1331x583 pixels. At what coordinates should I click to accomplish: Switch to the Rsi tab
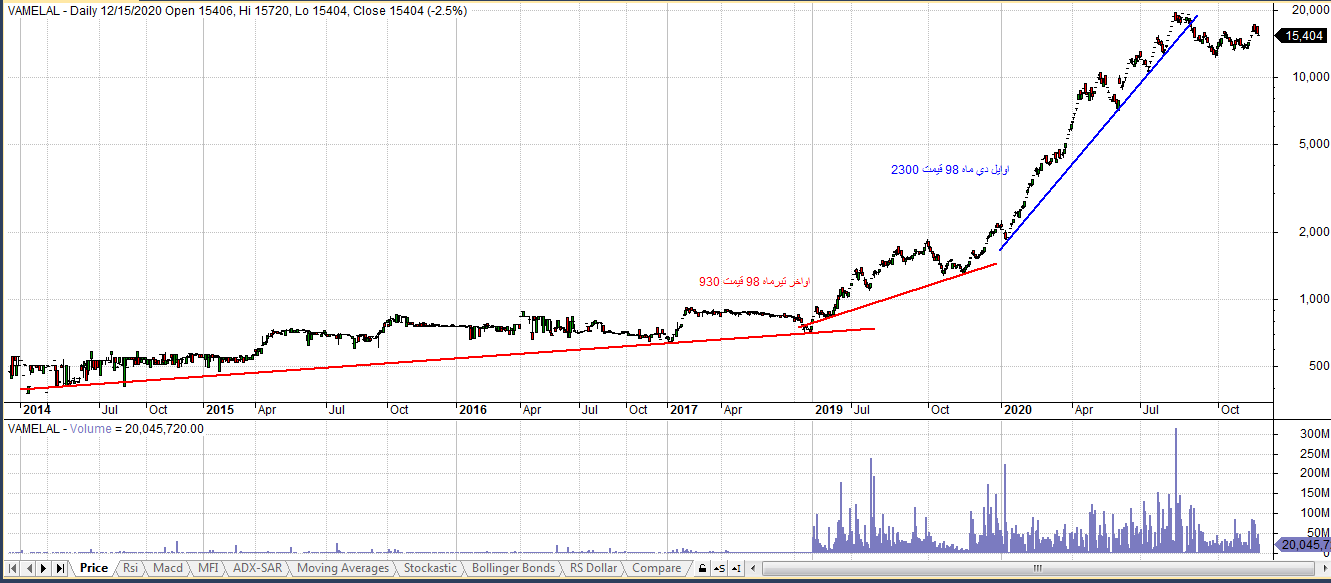pos(130,568)
